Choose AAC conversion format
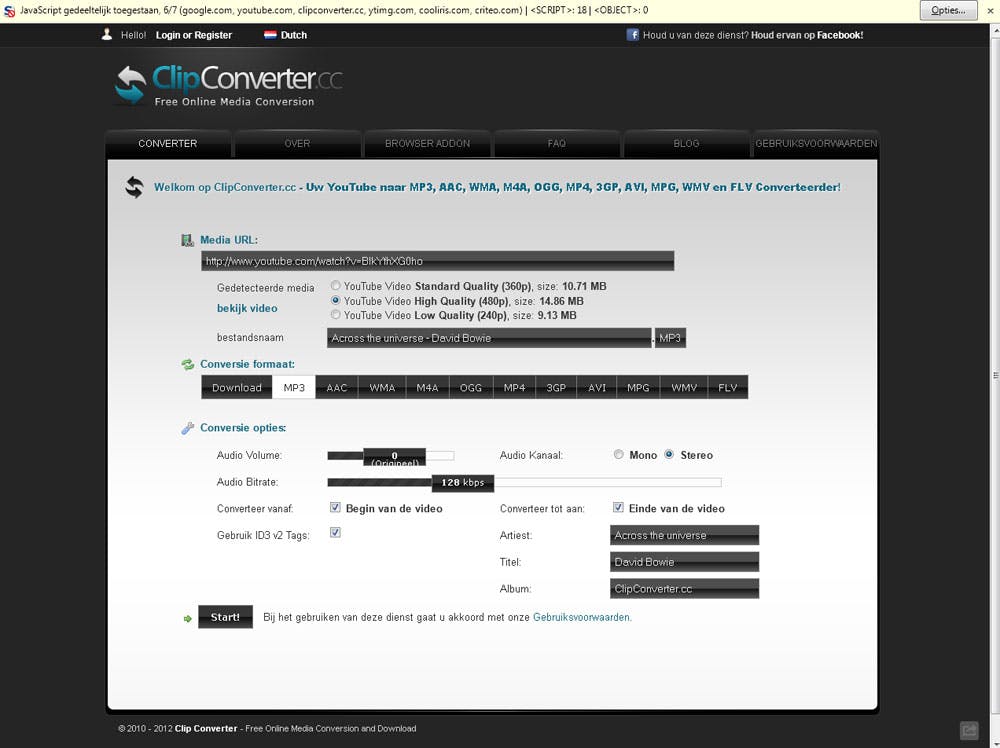The width and height of the screenshot is (1000, 748). [337, 388]
